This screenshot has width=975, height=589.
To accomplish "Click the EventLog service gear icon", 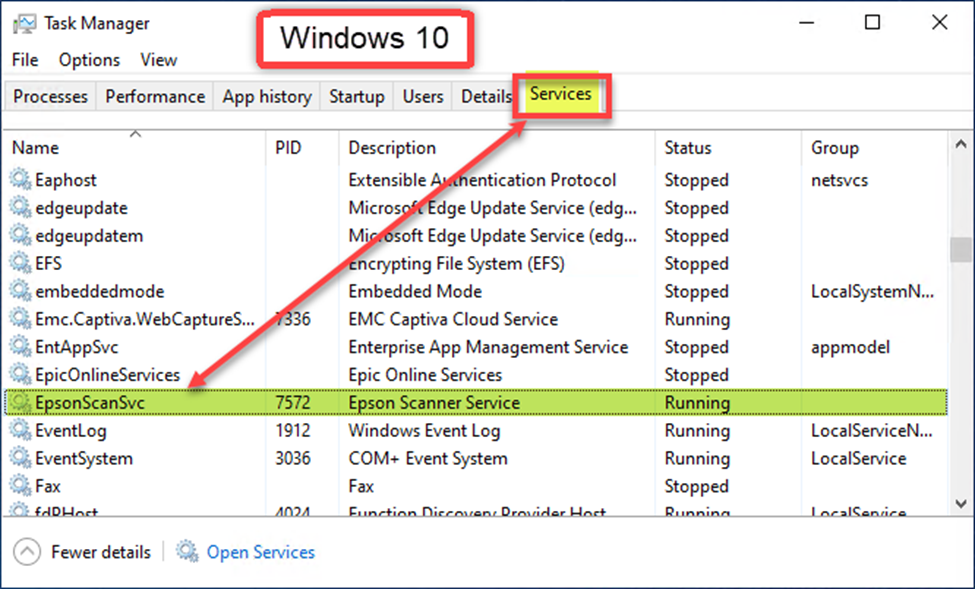I will point(20,431).
